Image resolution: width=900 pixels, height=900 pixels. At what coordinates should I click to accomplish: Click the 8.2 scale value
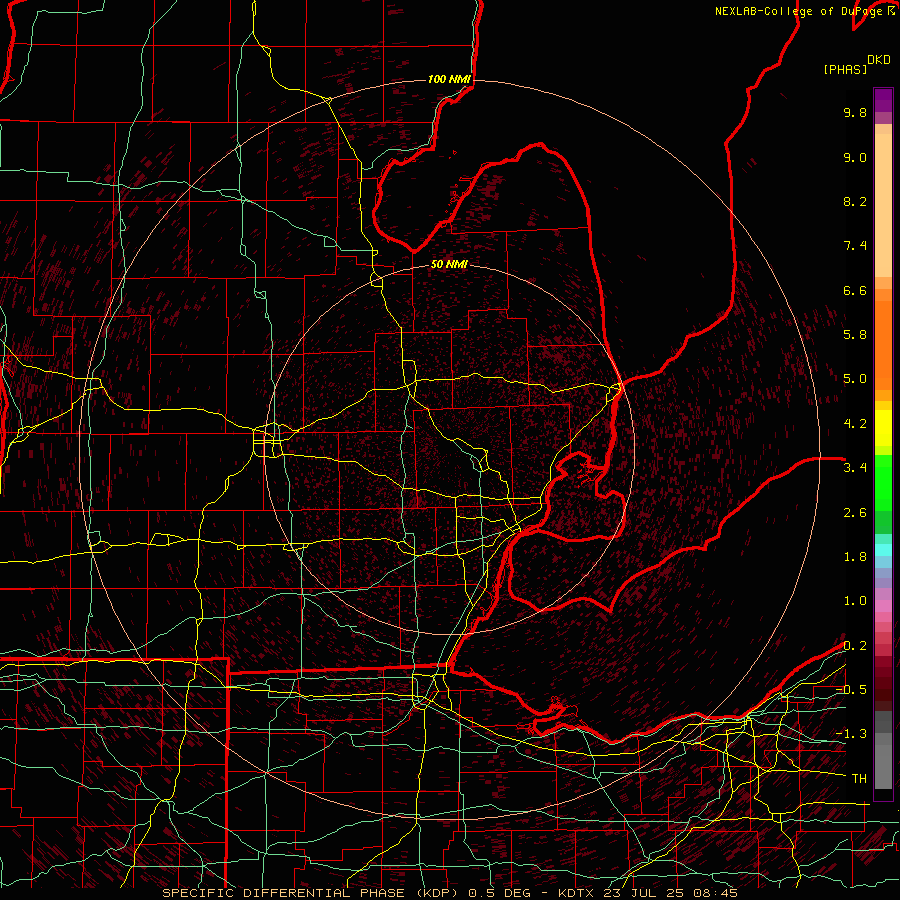click(855, 201)
